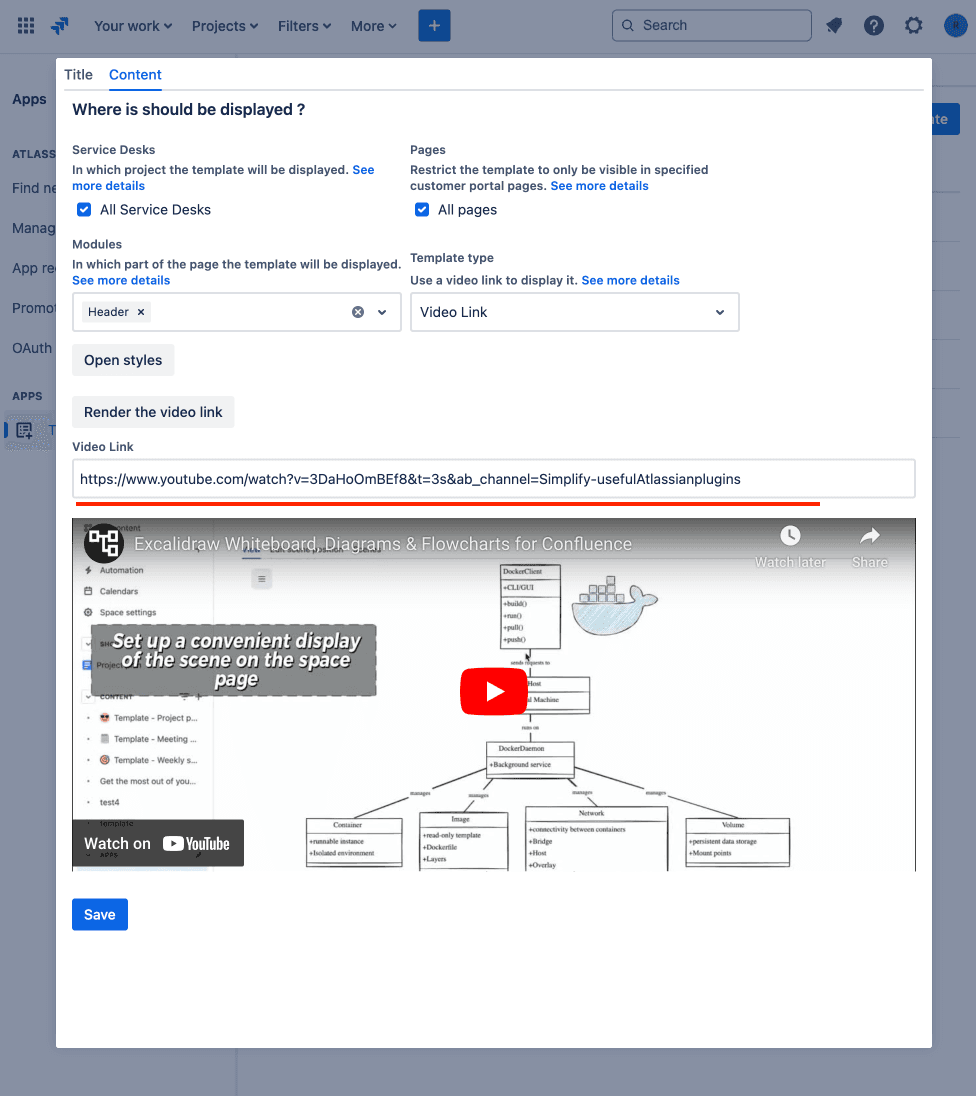Click the search magnifier icon
This screenshot has width=976, height=1096.
(628, 26)
